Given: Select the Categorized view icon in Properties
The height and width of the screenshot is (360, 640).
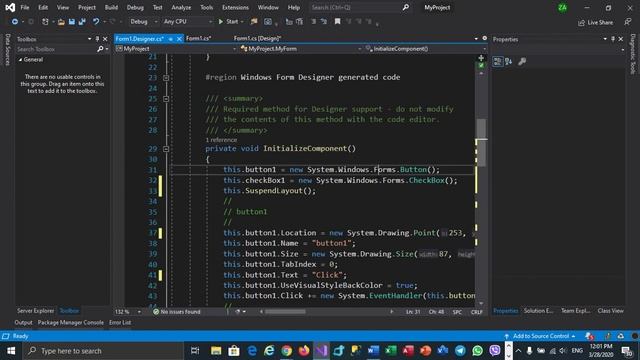Looking at the screenshot, I should (x=498, y=62).
